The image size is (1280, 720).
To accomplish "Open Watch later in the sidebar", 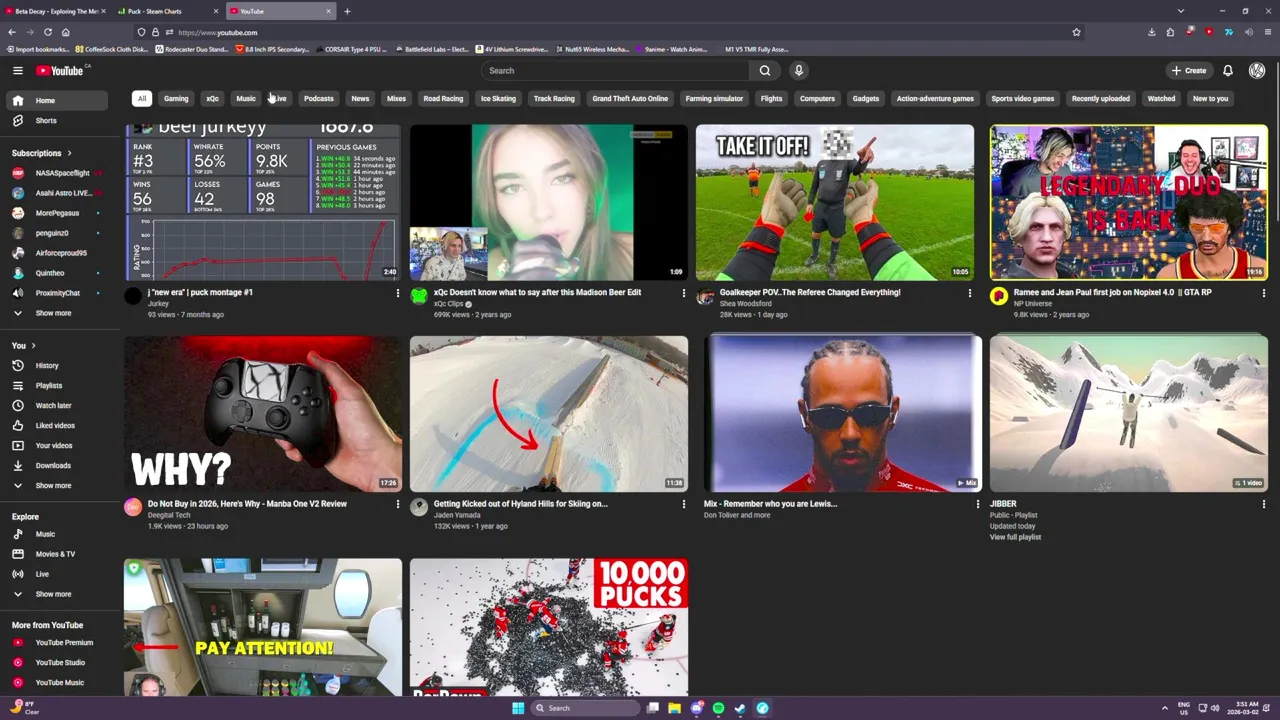I will click(x=55, y=405).
